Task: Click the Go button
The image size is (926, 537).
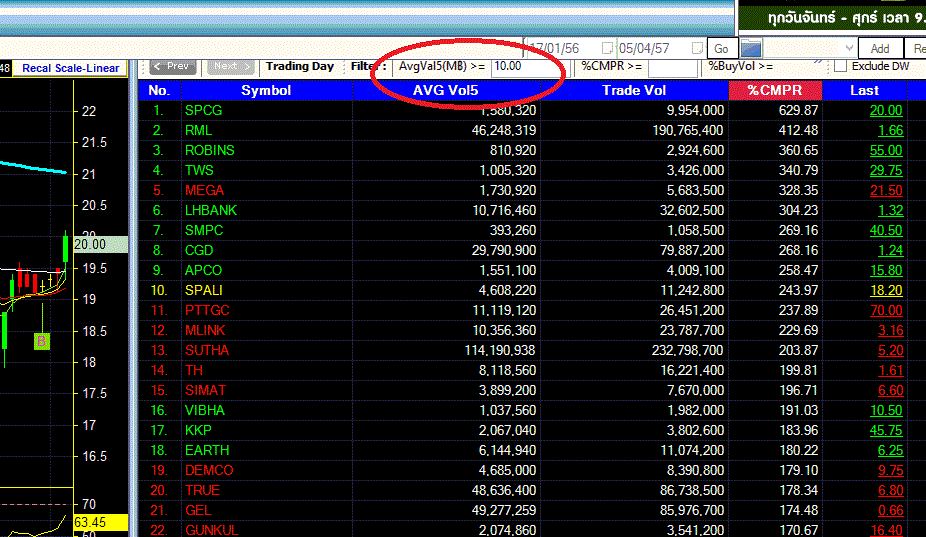Action: pyautogui.click(x=721, y=48)
